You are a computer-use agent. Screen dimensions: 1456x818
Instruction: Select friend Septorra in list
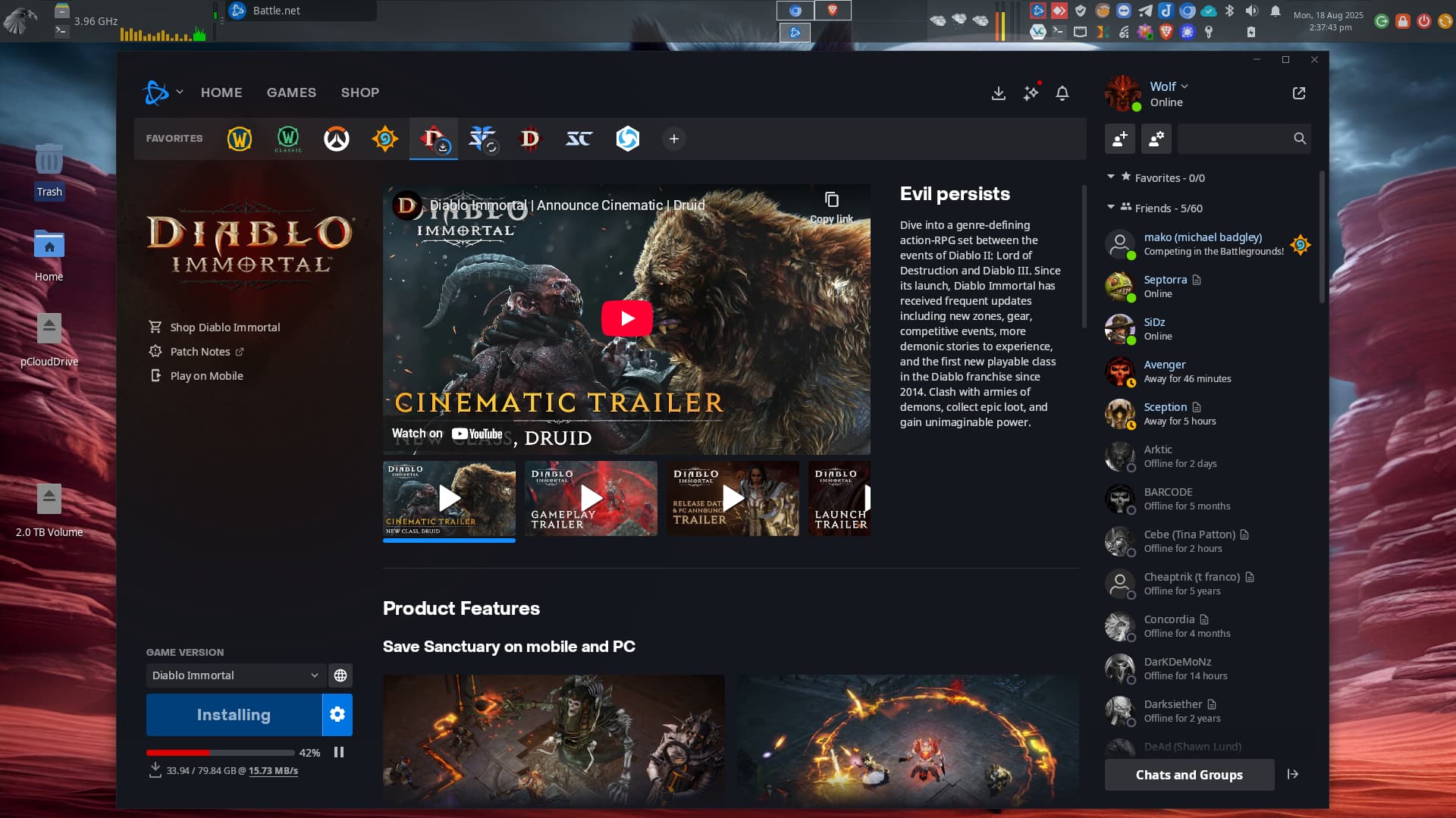click(1207, 287)
